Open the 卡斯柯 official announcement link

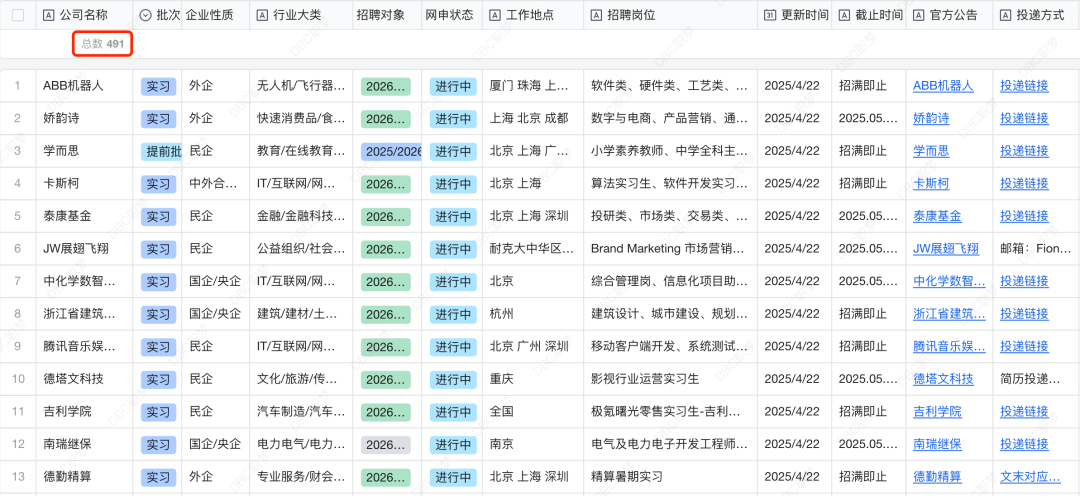point(931,183)
